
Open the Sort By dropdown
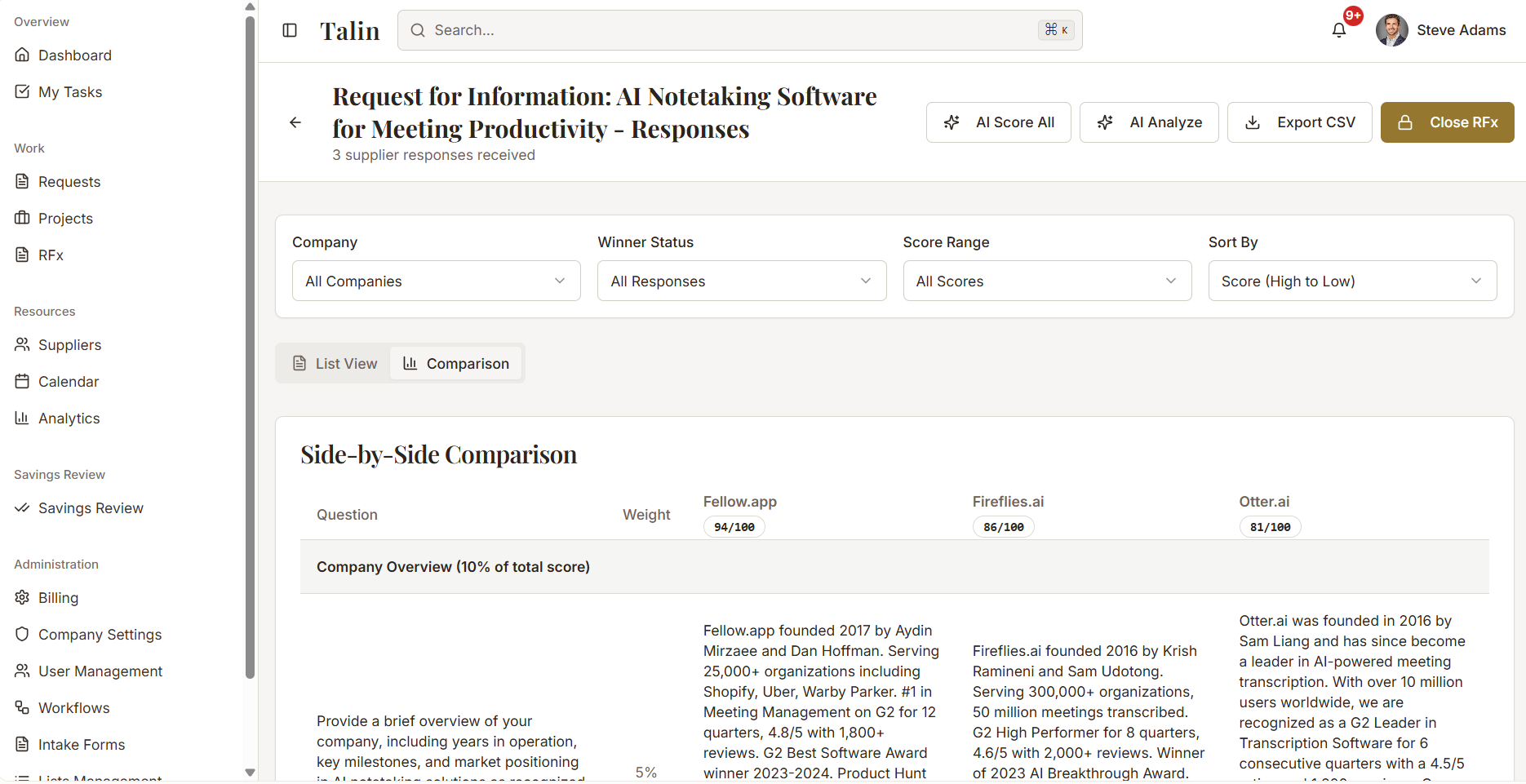tap(1352, 281)
